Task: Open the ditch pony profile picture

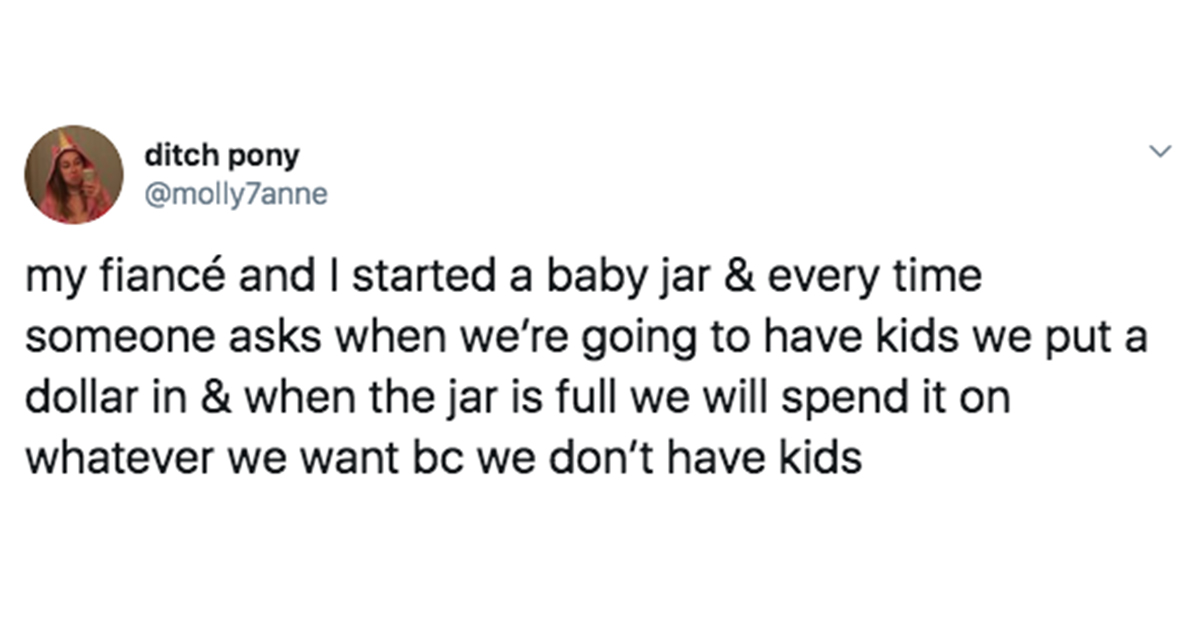Action: point(74,175)
